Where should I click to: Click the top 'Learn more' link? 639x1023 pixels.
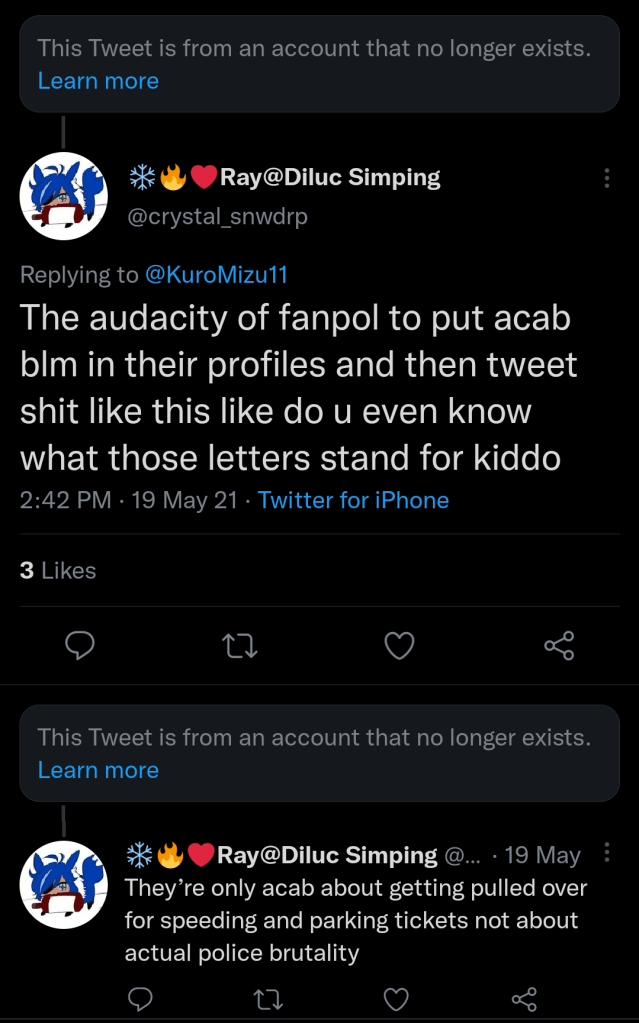pyautogui.click(x=98, y=81)
